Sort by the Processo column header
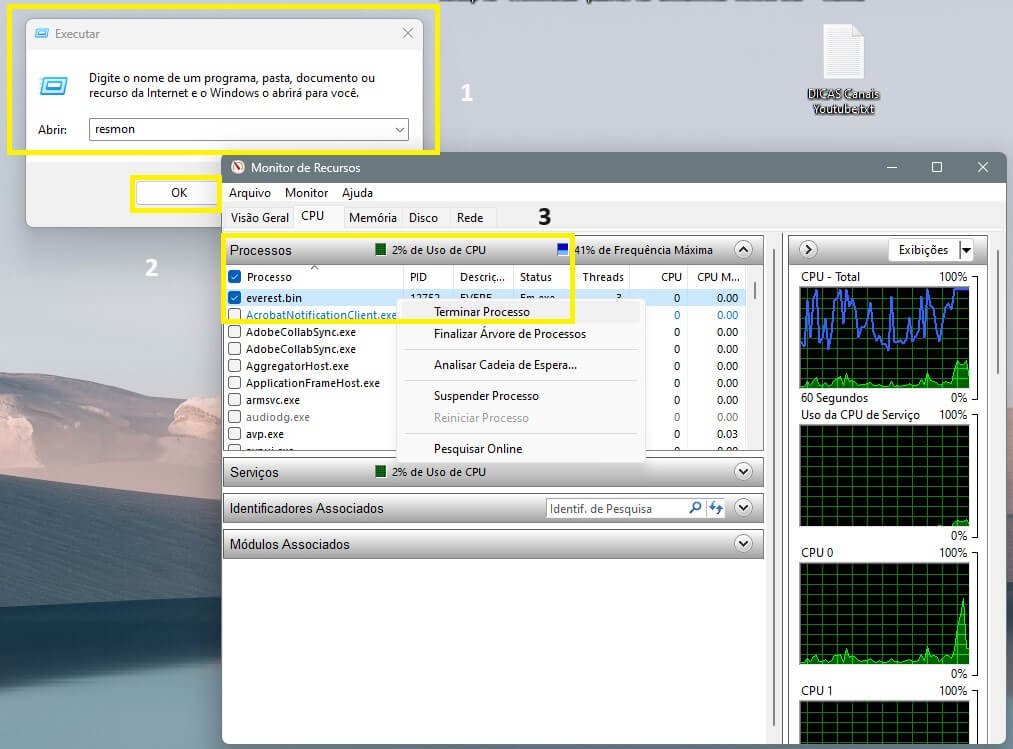The height and width of the screenshot is (749, 1013). [315, 277]
